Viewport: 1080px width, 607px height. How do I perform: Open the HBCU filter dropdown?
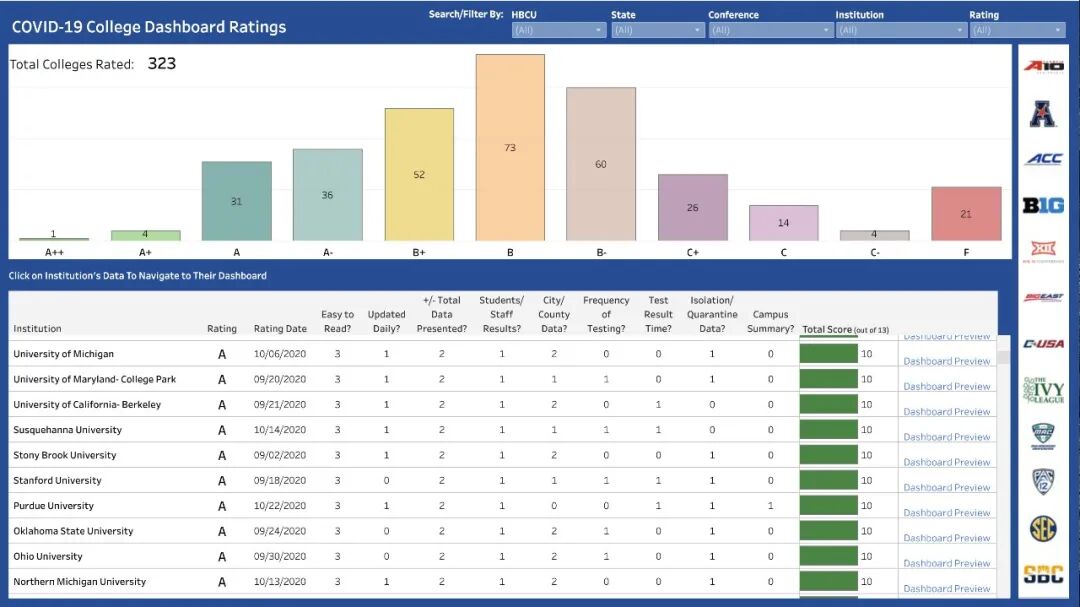tap(558, 30)
